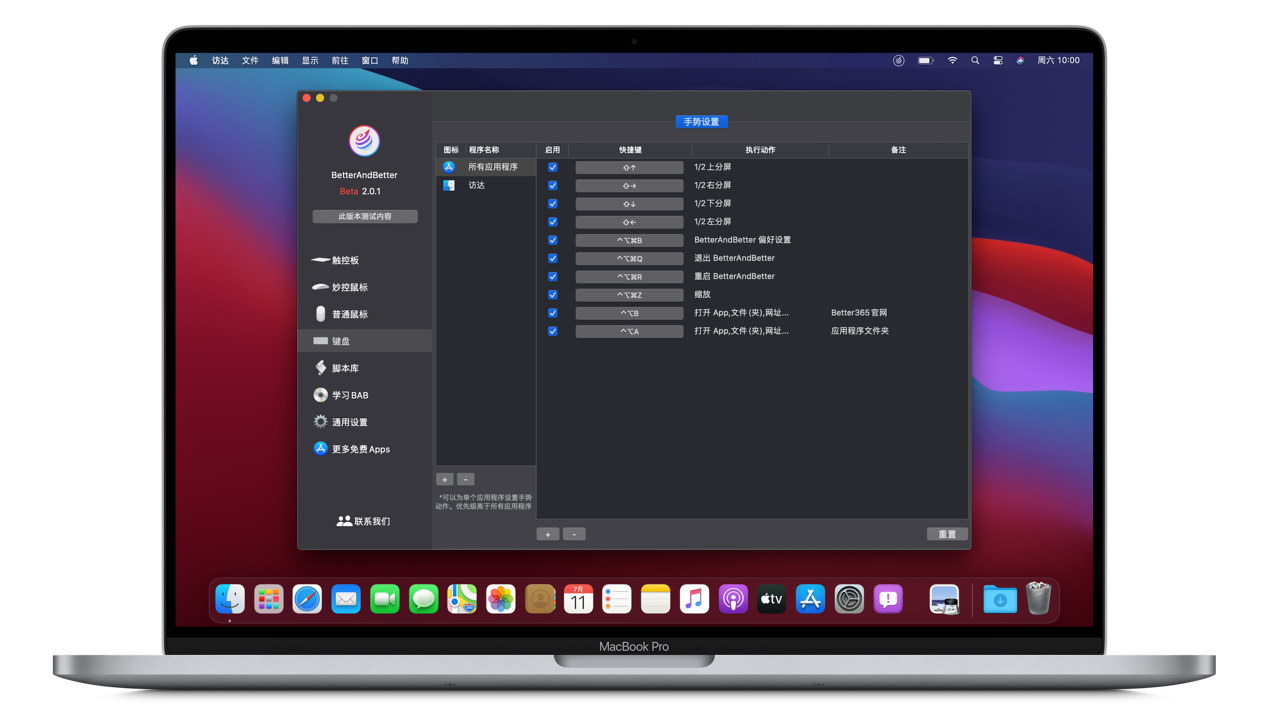Click the ^⌥⌘B shortcut key field
The height and width of the screenshot is (728, 1269).
click(x=629, y=240)
